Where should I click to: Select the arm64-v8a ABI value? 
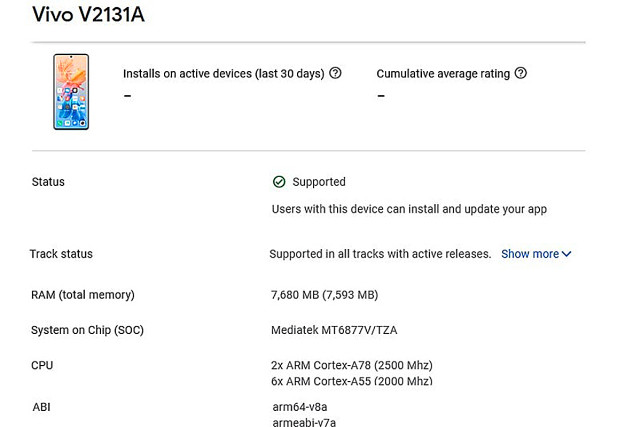point(300,407)
